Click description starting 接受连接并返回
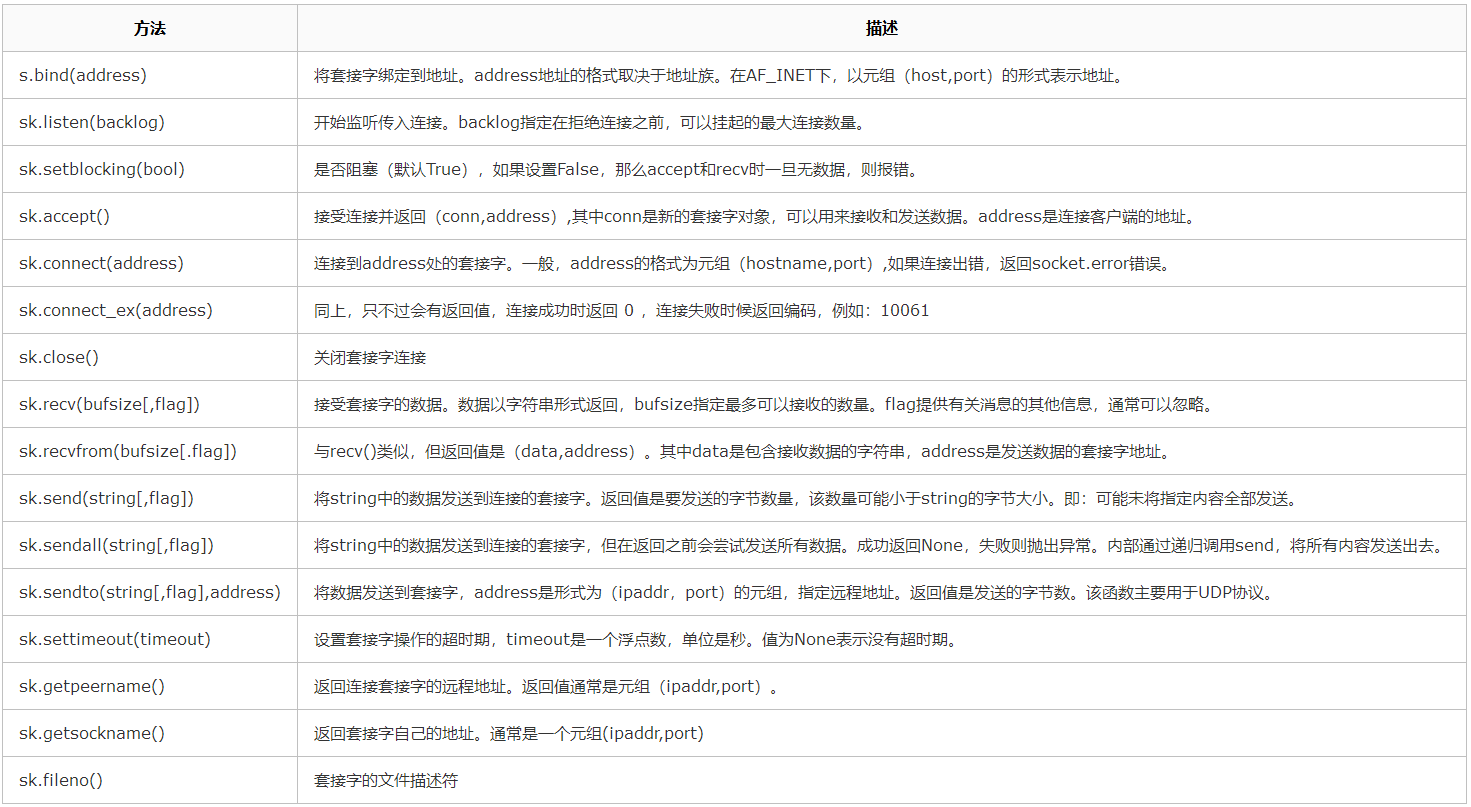1471x807 pixels. (x=882, y=216)
